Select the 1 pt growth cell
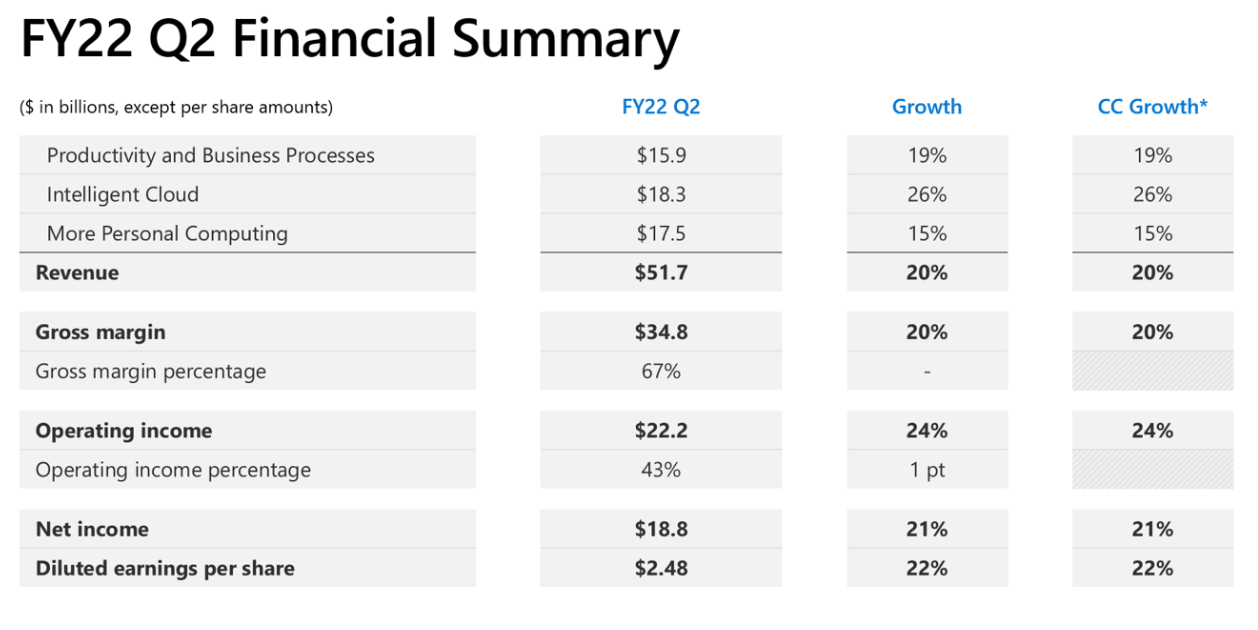The width and height of the screenshot is (1258, 630). [x=927, y=470]
